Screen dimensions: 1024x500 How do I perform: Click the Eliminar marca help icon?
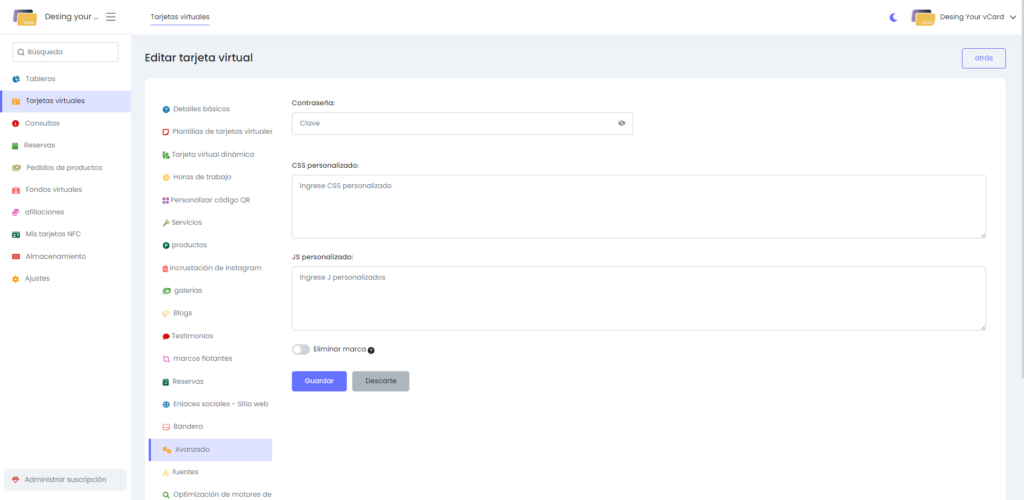pyautogui.click(x=371, y=350)
